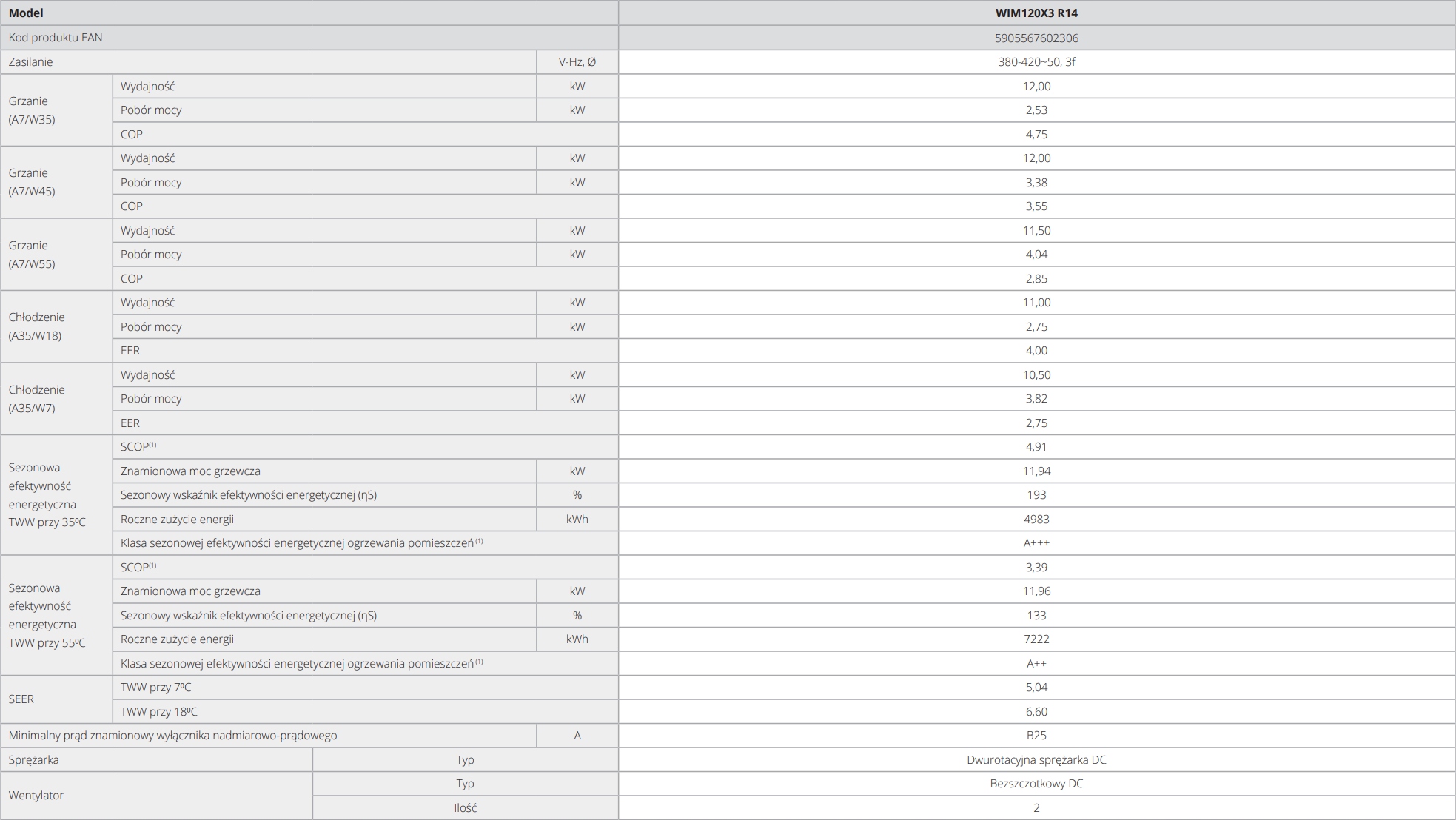
Task: Click the Wentylator row label
Action: [36, 796]
